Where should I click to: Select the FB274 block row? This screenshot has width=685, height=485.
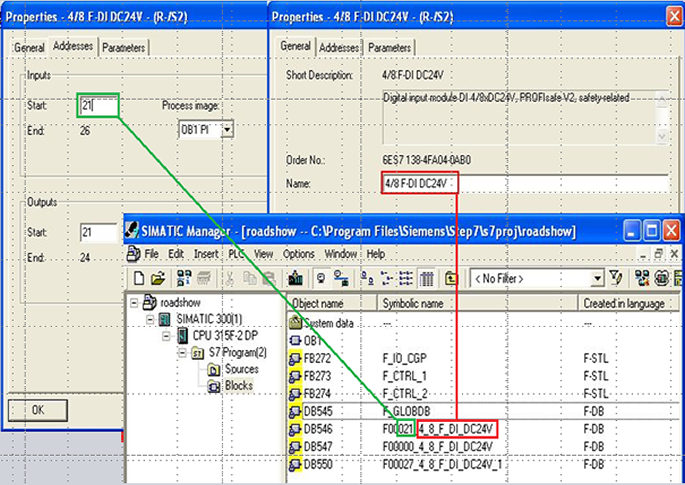pos(484,394)
